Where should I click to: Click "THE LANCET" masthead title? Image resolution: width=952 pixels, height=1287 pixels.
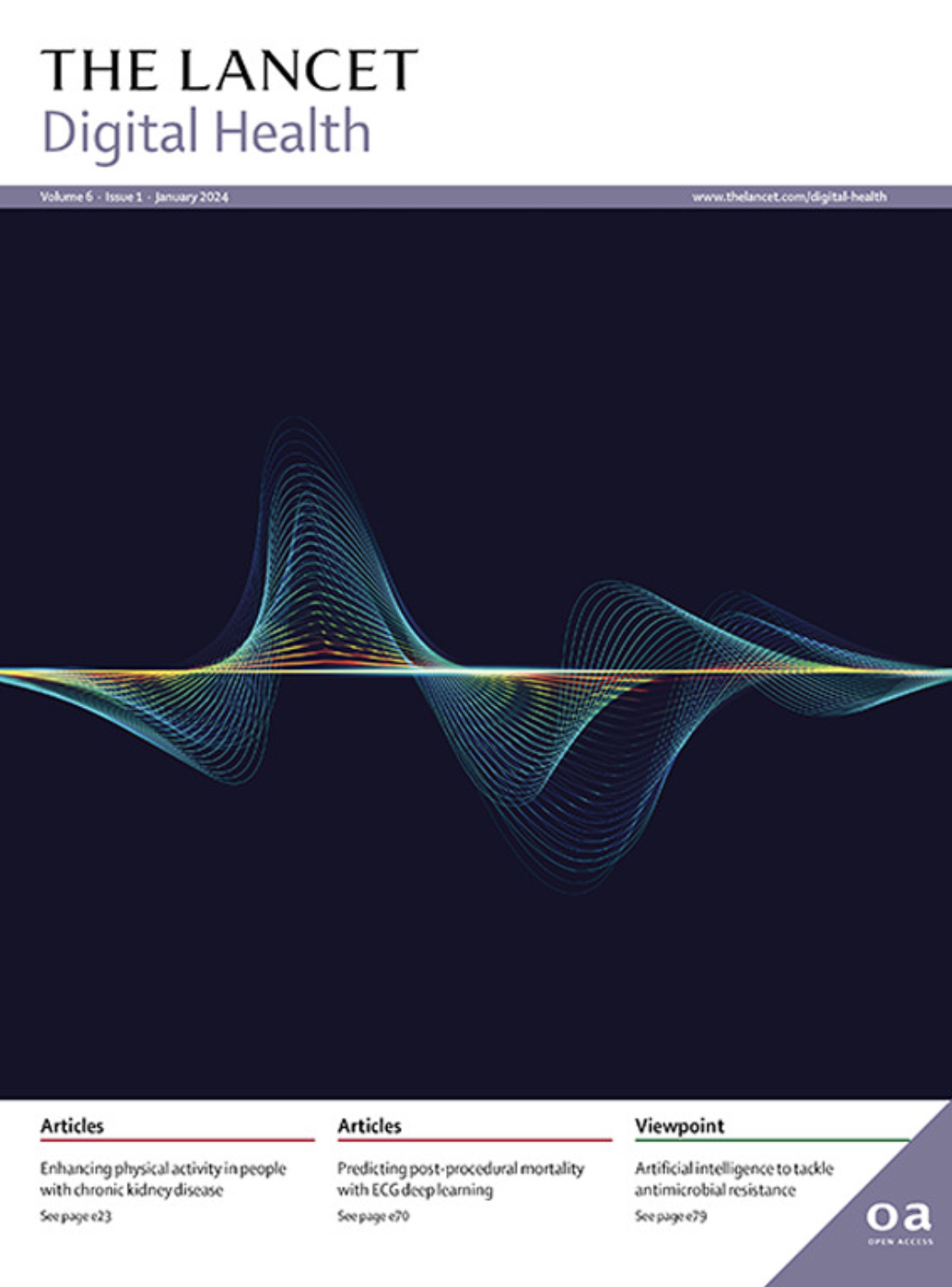[x=229, y=70]
